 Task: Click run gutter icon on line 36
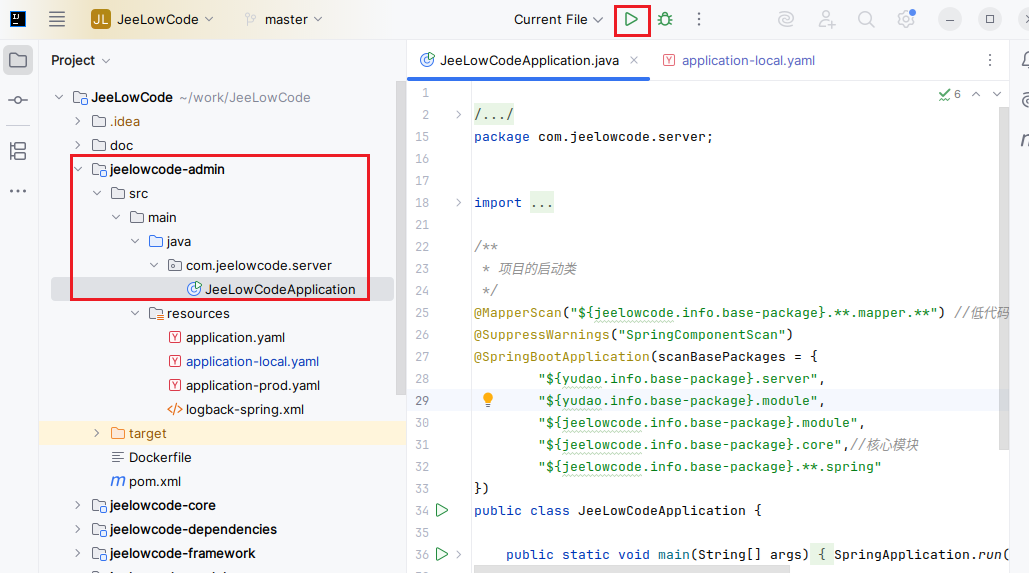tap(442, 554)
